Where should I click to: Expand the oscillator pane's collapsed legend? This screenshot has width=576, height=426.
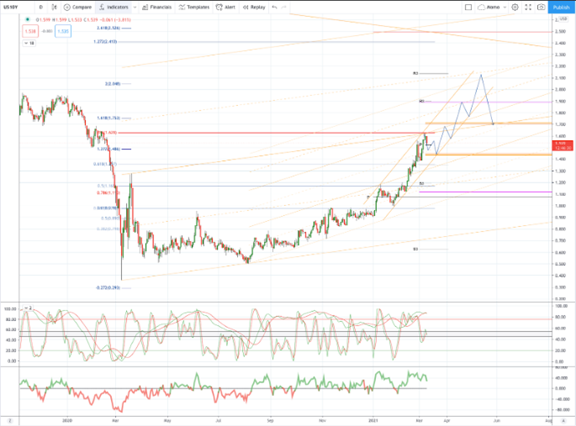click(x=28, y=308)
